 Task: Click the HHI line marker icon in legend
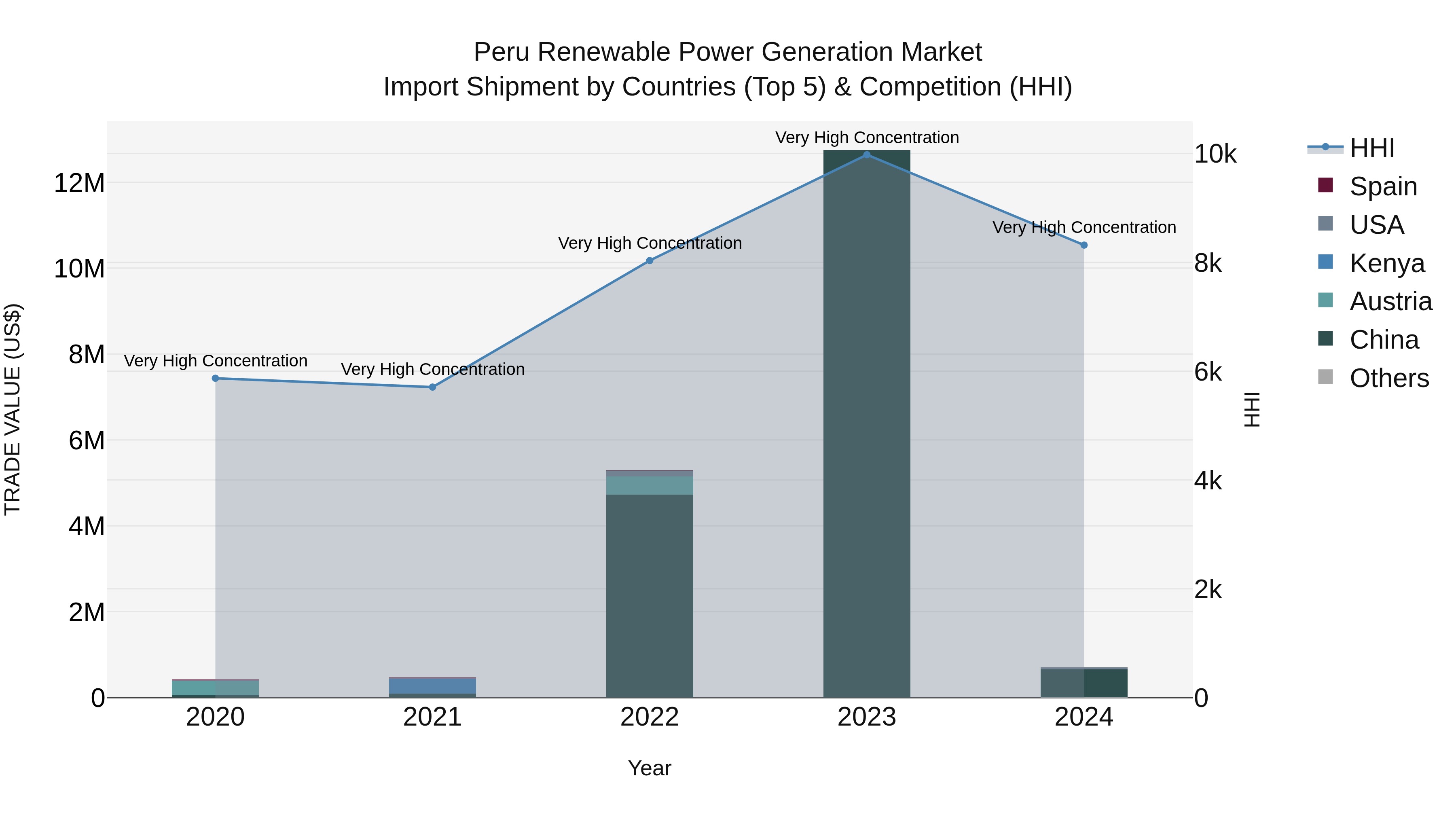(x=1325, y=147)
